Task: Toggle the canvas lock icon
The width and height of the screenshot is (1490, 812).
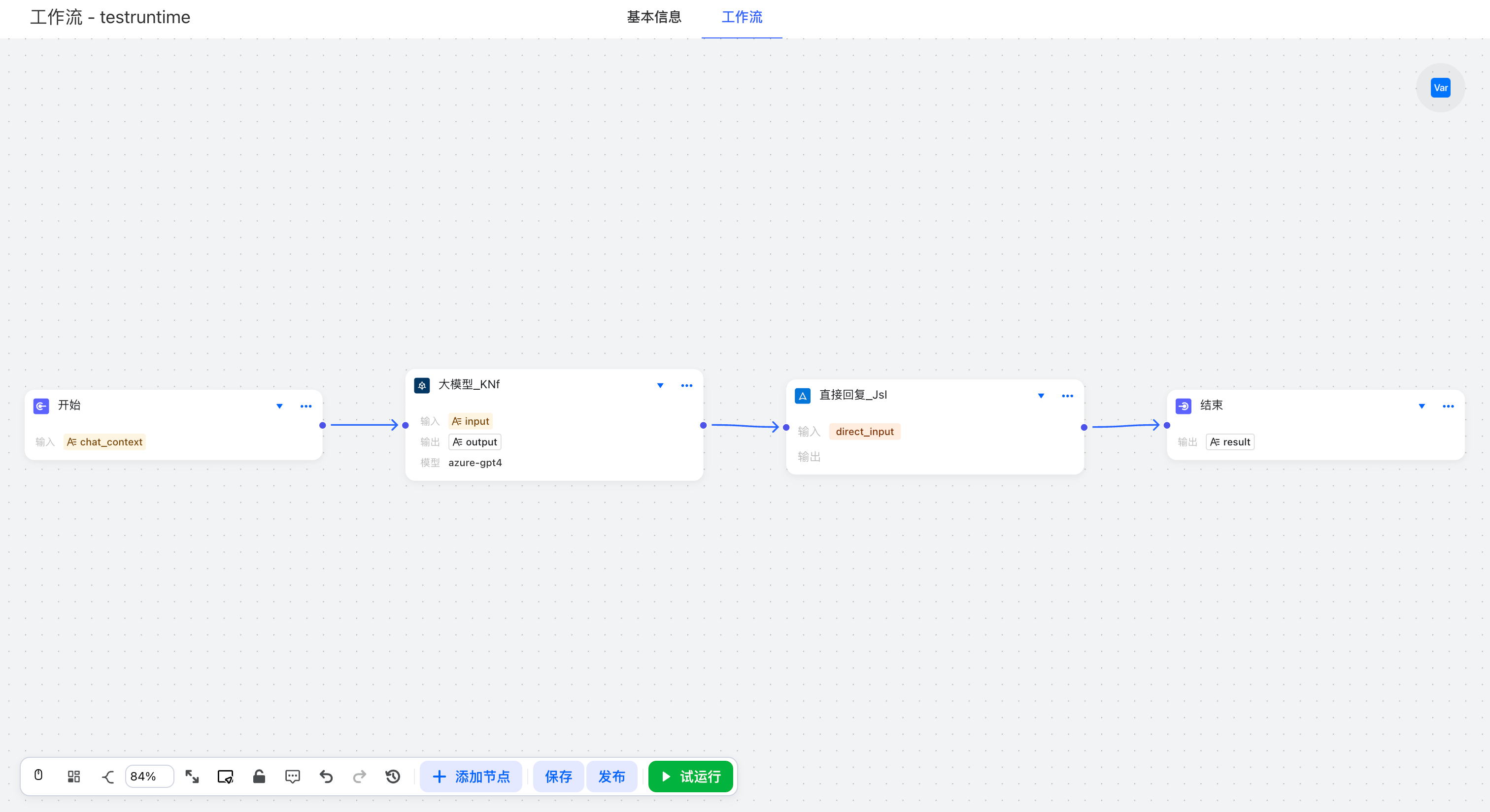Action: 259,776
